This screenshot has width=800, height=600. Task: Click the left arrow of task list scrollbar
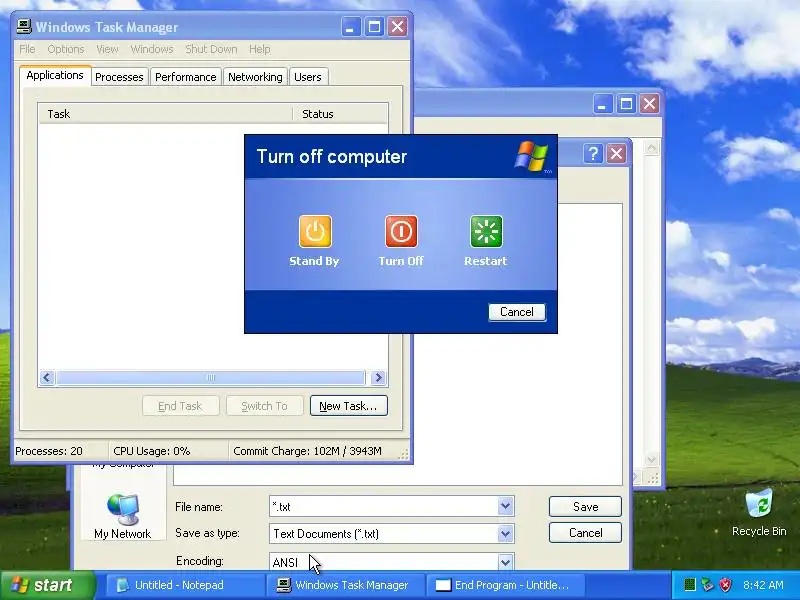(x=47, y=378)
